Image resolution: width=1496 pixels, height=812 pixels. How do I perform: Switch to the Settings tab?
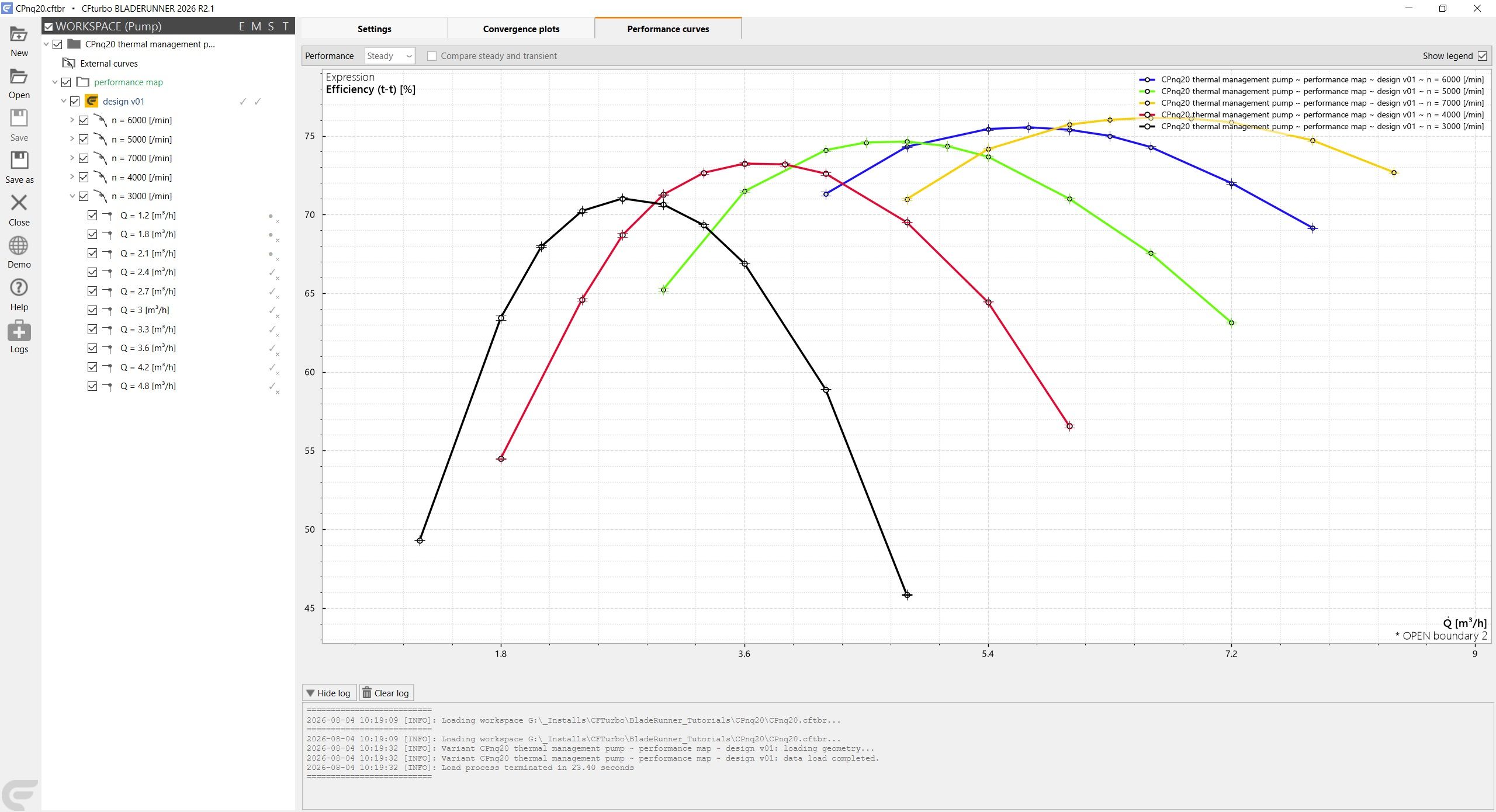(375, 29)
